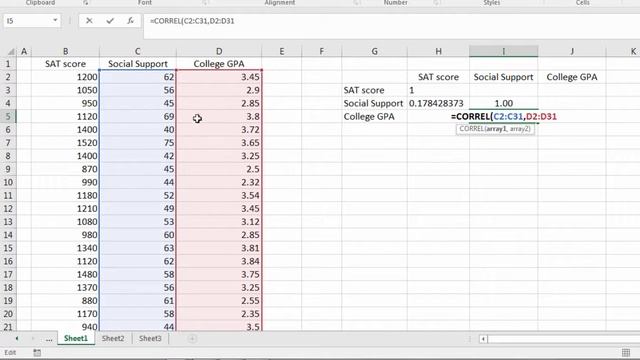Click the CORREL function name in the tooltip

tap(471, 129)
